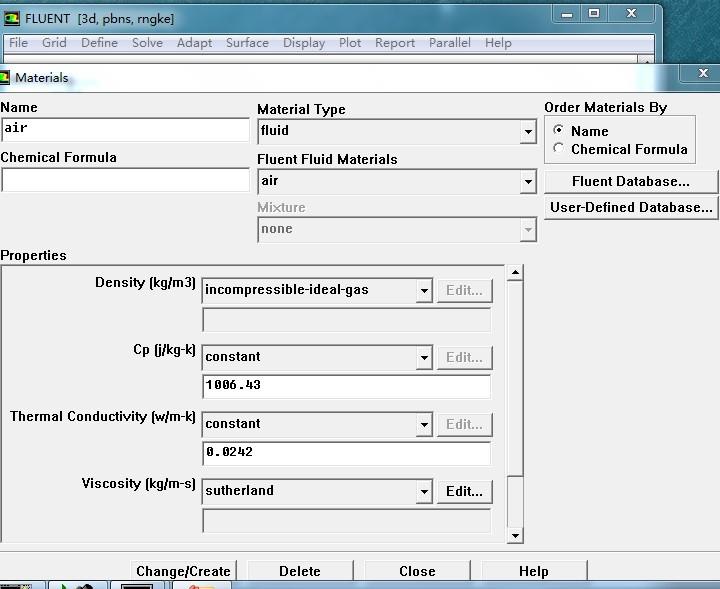Click the Change/Create button

coord(183,571)
